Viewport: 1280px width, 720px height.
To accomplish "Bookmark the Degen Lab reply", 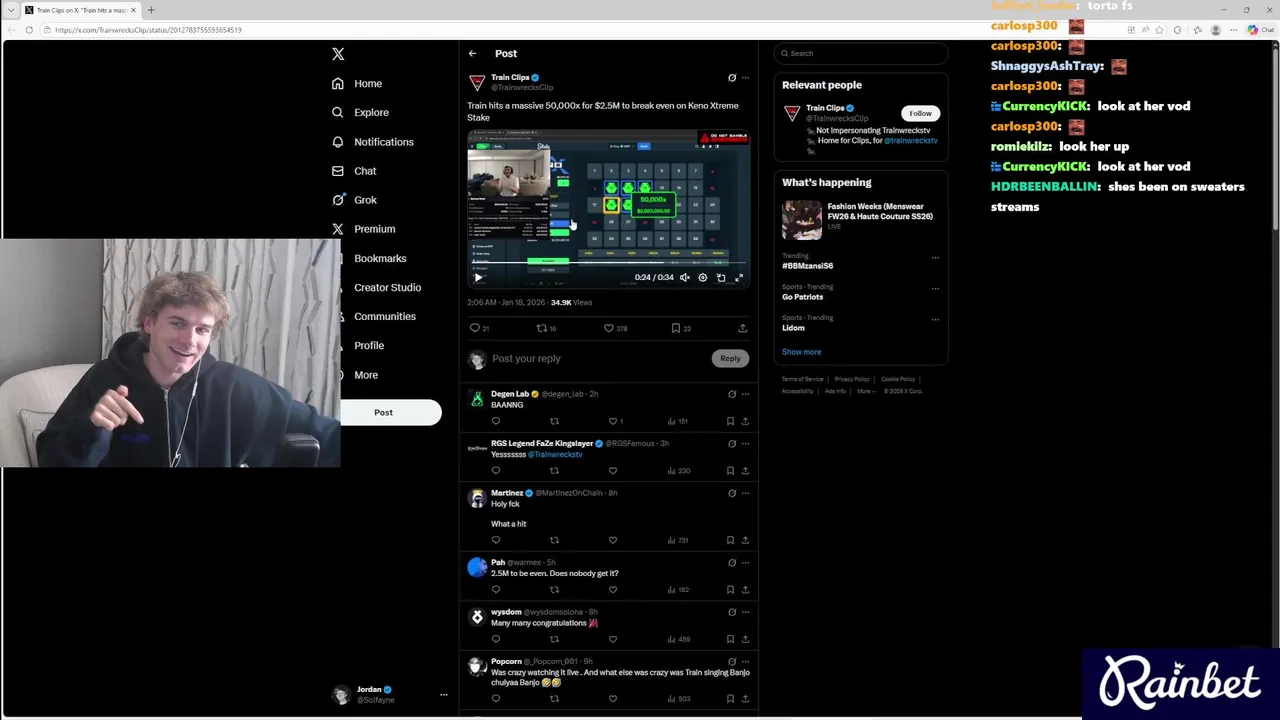I will click(x=730, y=421).
